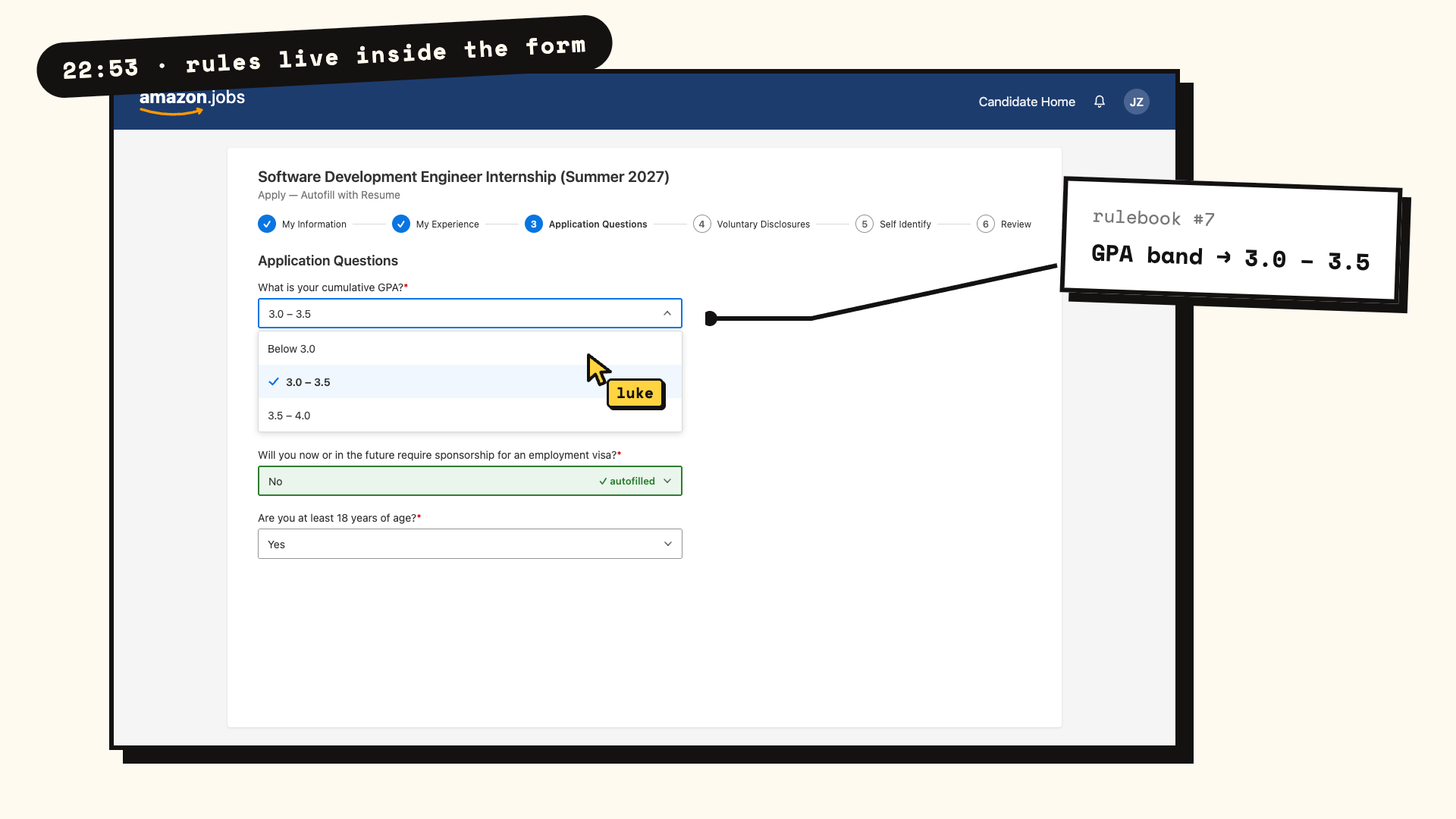Open the notifications bell
Screen dimensions: 1456x819
point(1100,102)
